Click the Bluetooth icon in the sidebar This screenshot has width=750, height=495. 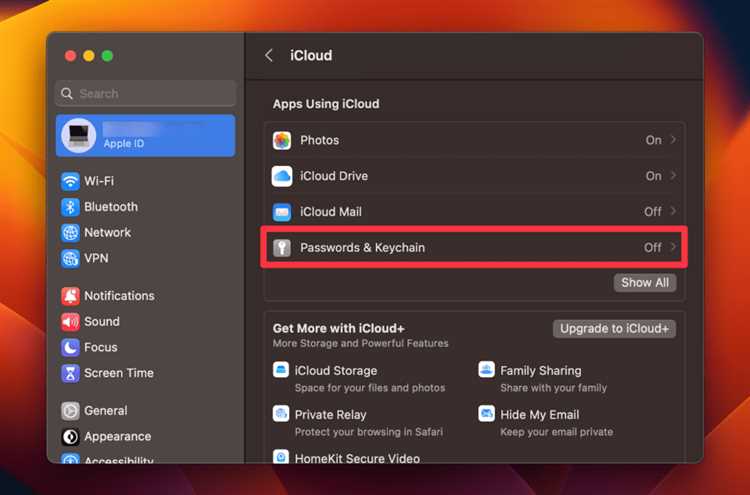(x=70, y=207)
